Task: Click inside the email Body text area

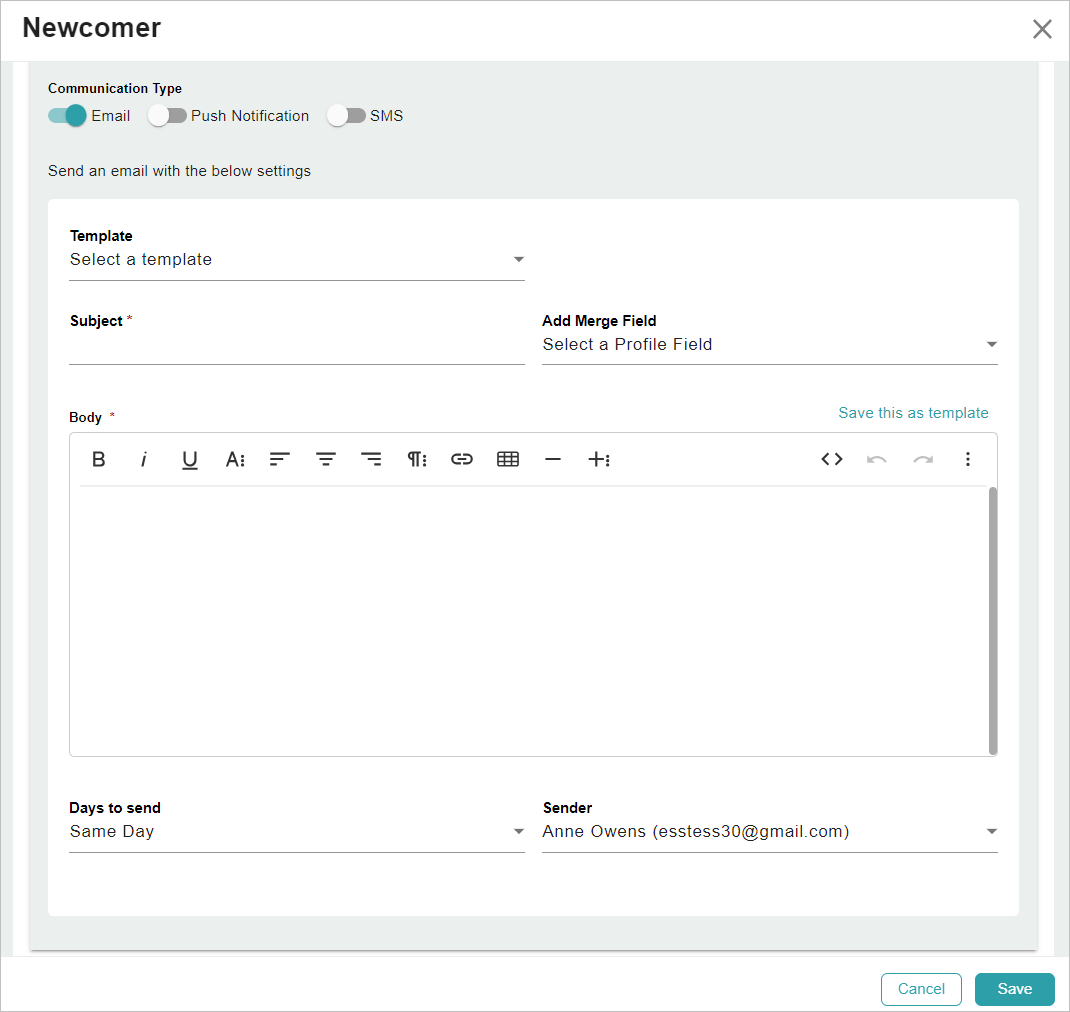Action: tap(529, 621)
